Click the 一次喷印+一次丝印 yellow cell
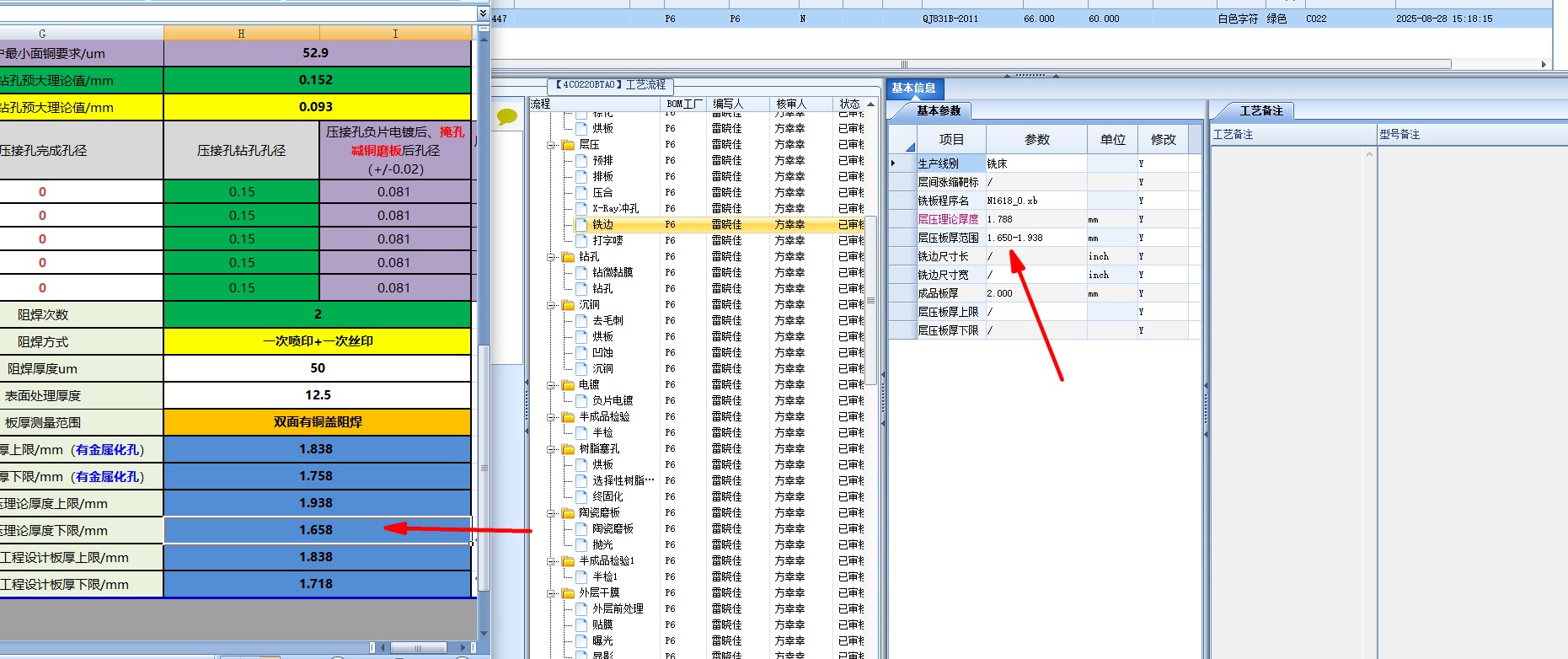Image resolution: width=1568 pixels, height=659 pixels. 317,341
